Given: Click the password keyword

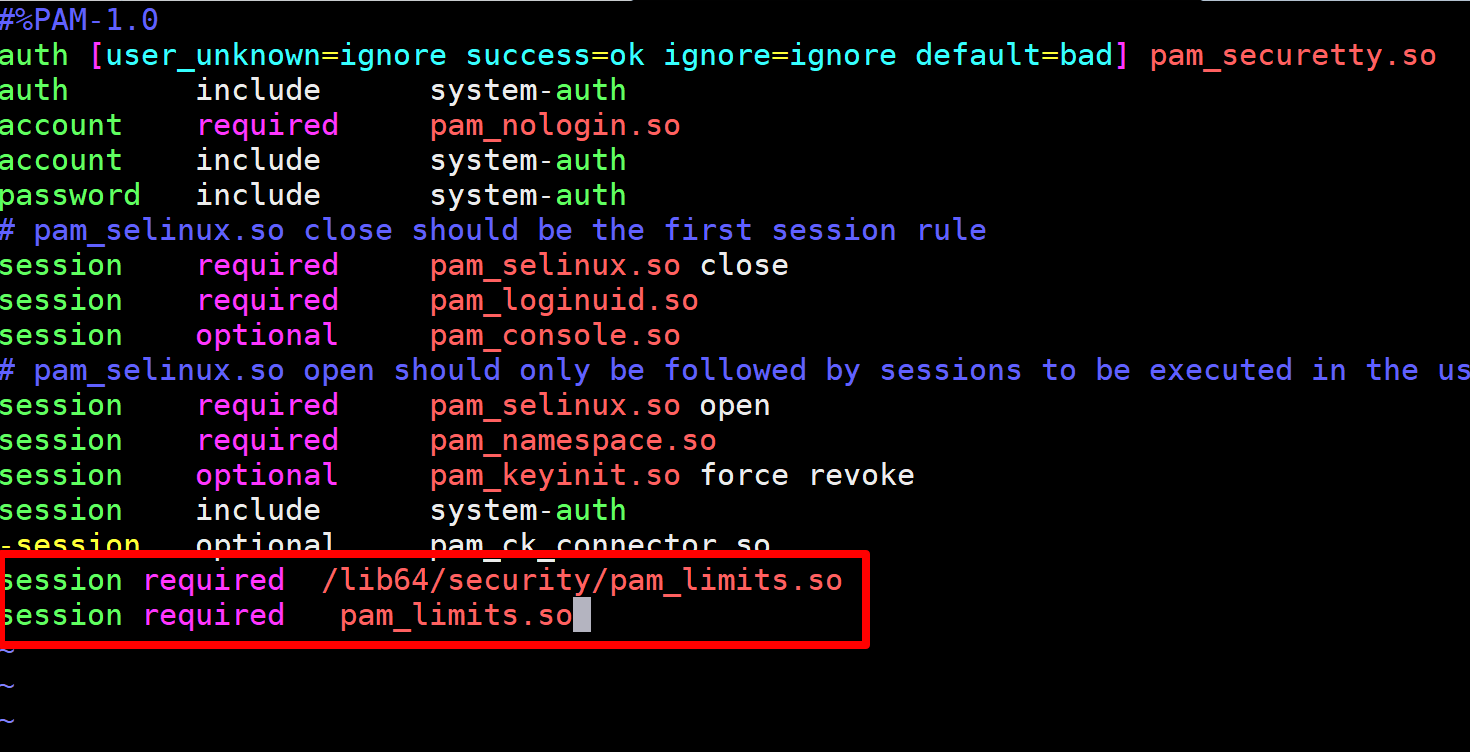Looking at the screenshot, I should tap(70, 195).
